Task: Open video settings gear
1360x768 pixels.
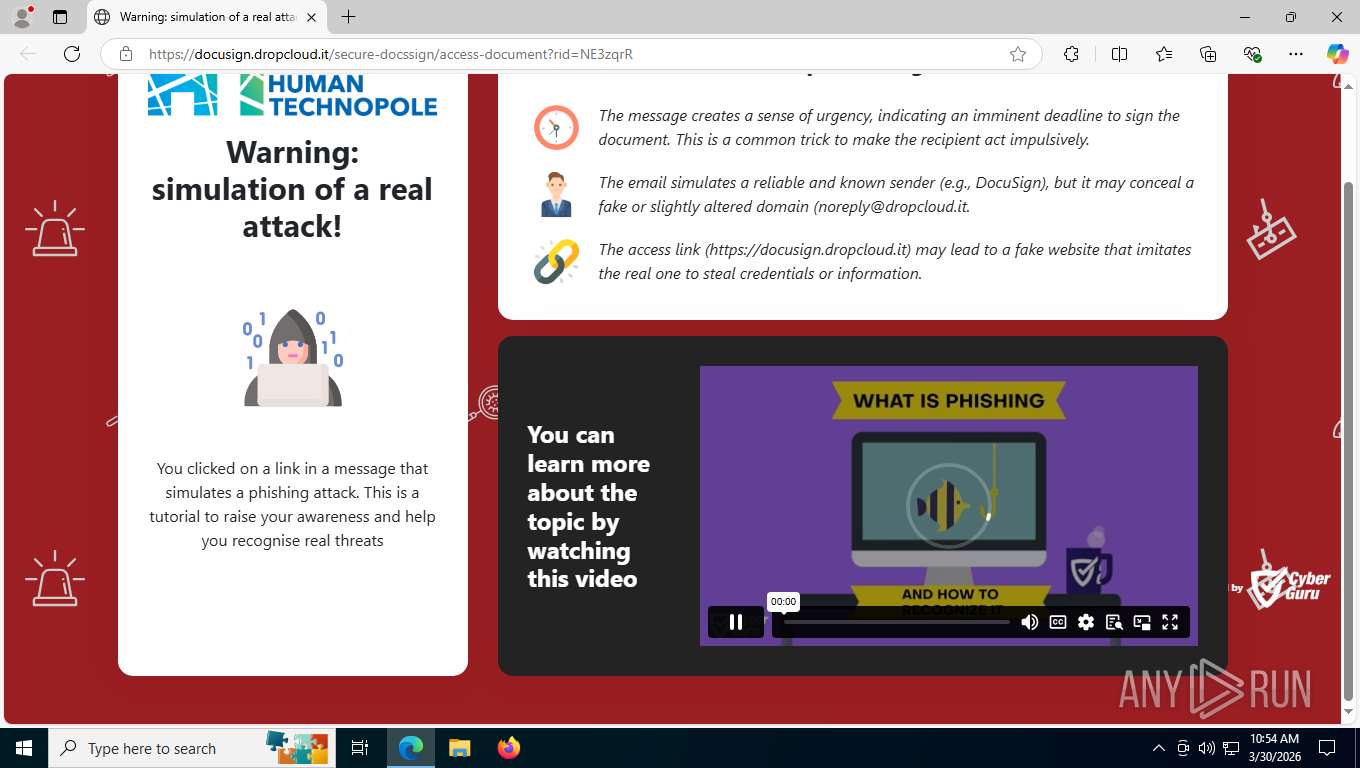Action: tap(1086, 622)
